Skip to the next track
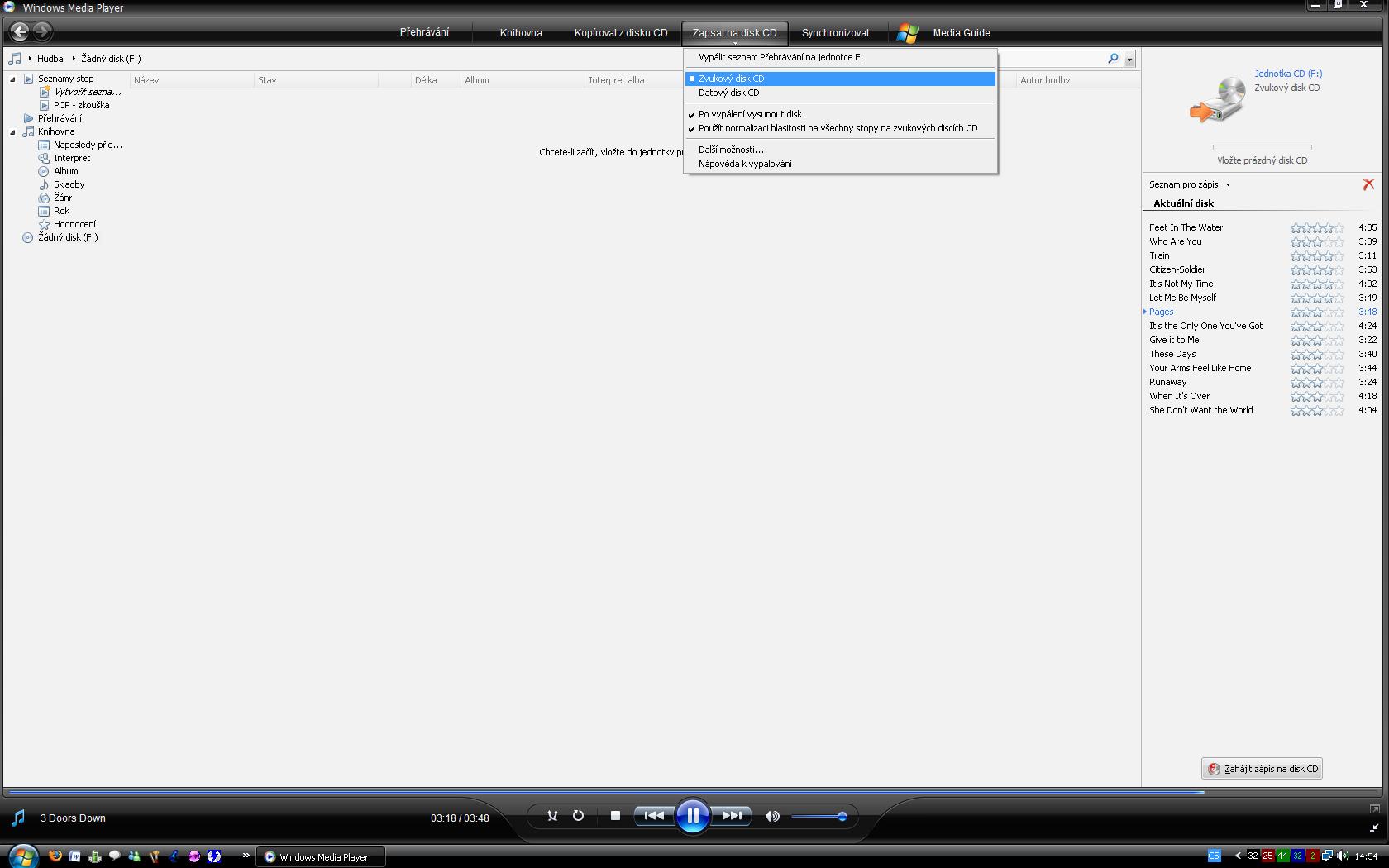This screenshot has height=868, width=1389. [x=732, y=816]
